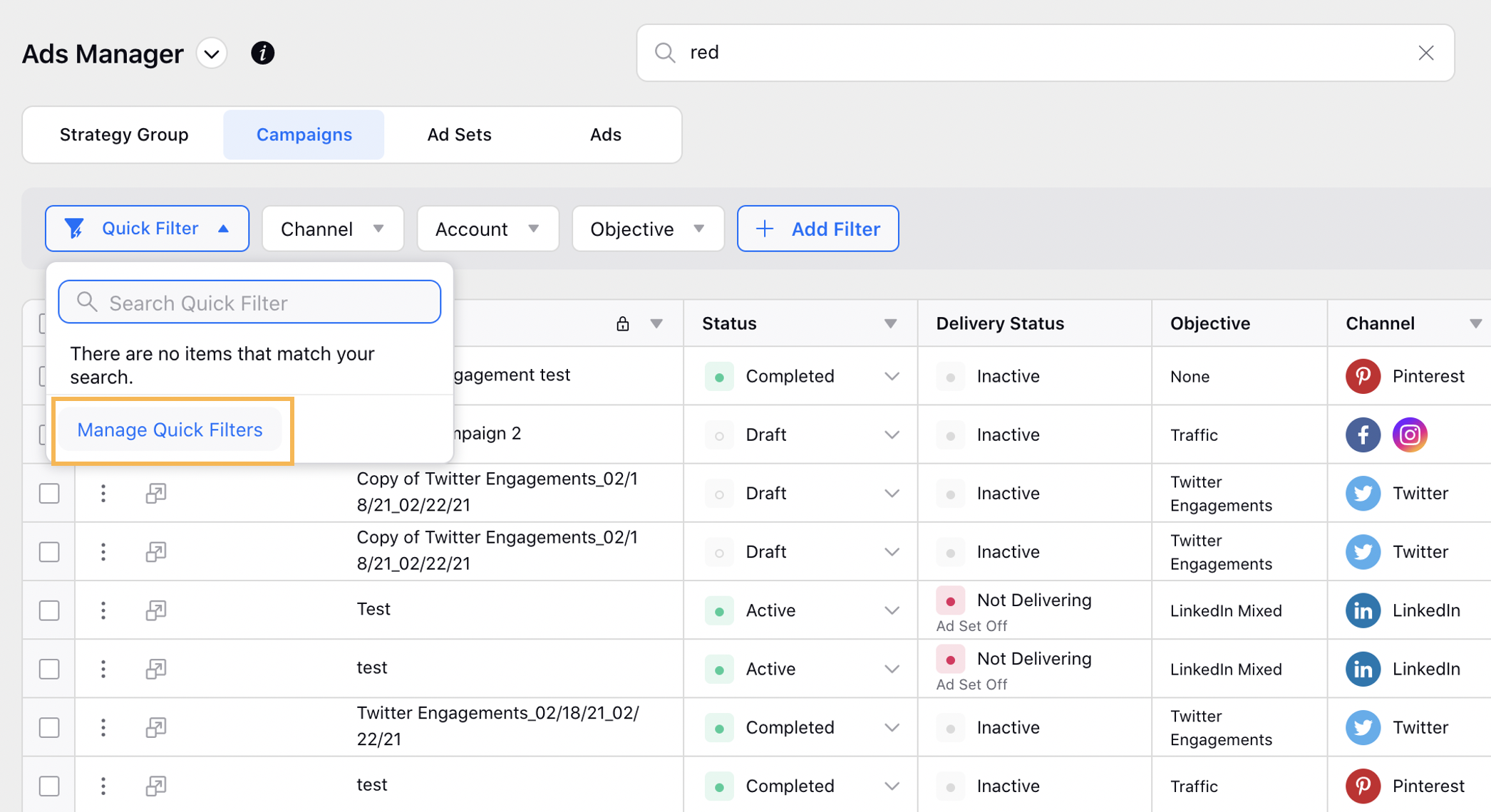Focus the search box containing 'red'
The image size is (1491, 812).
click(x=1045, y=53)
